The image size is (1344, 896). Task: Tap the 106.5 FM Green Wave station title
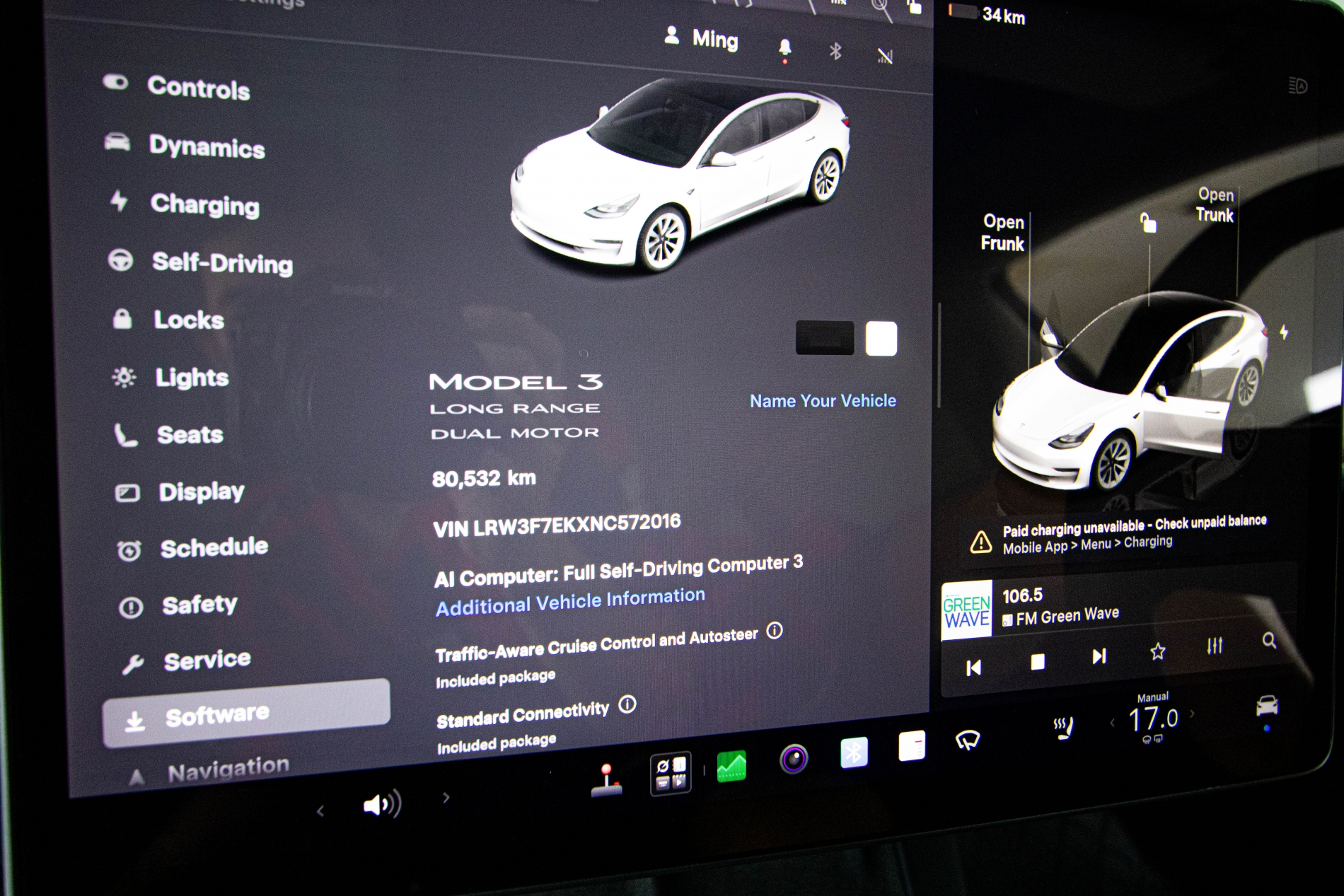1060,606
